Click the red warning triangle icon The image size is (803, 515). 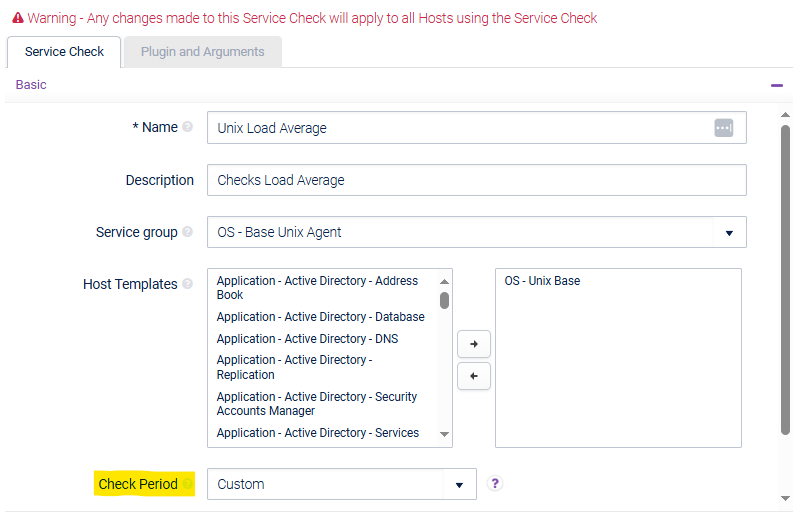pos(18,18)
